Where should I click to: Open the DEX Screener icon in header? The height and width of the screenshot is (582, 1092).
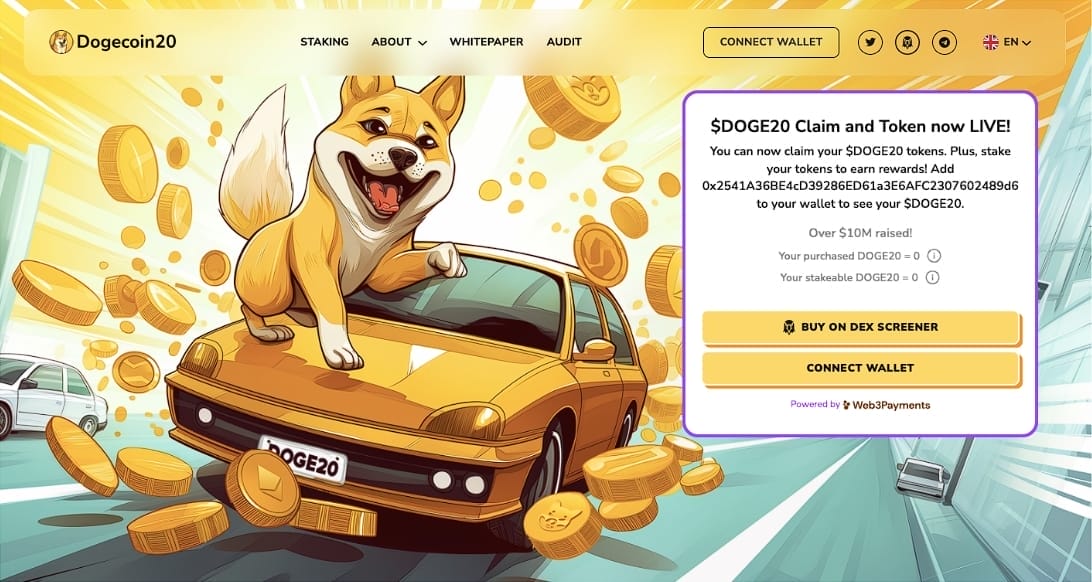[907, 42]
